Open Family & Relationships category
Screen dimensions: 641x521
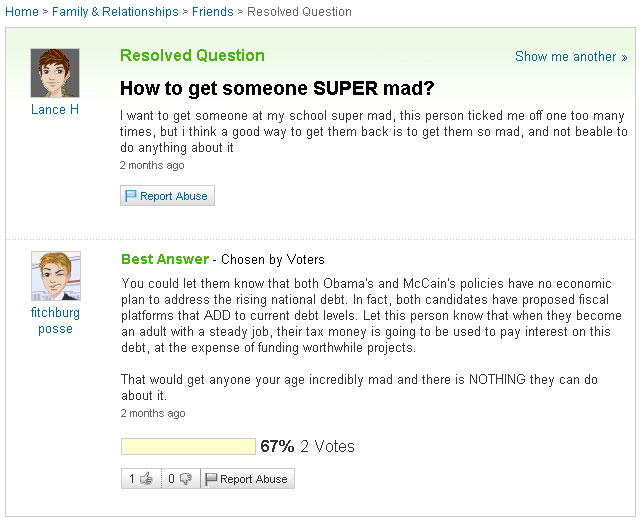(x=115, y=12)
